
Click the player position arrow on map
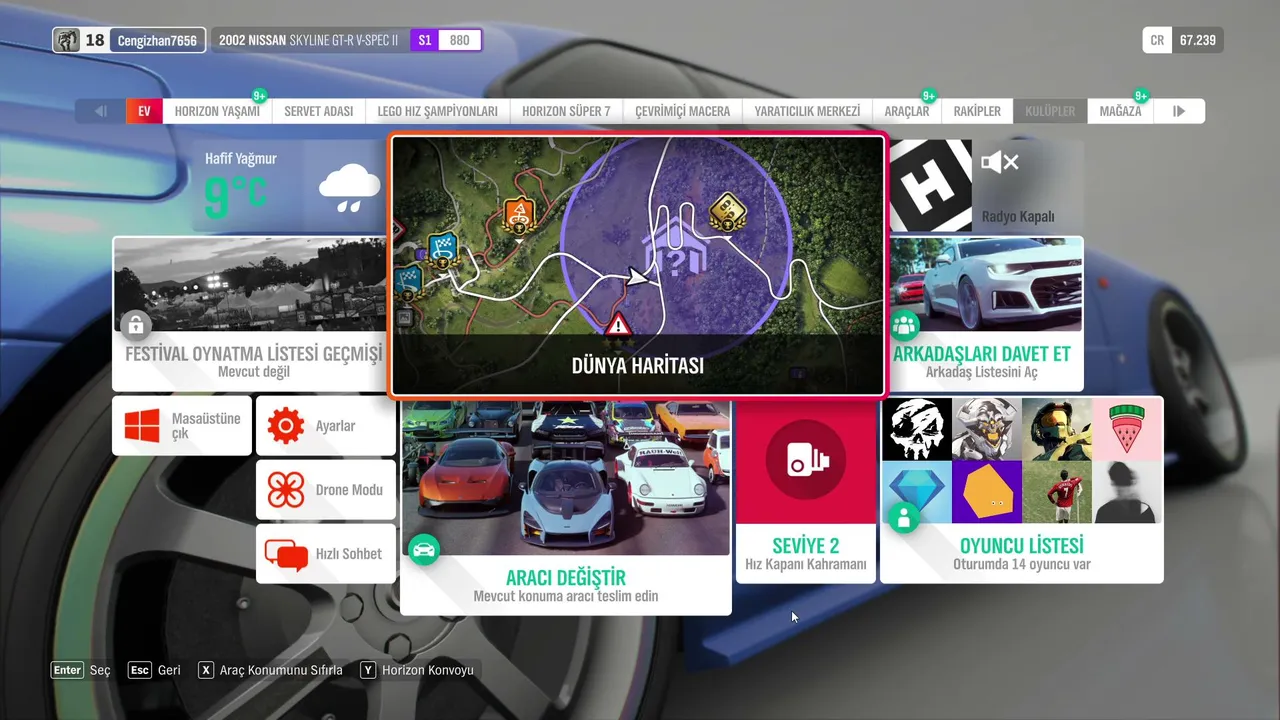pos(635,277)
